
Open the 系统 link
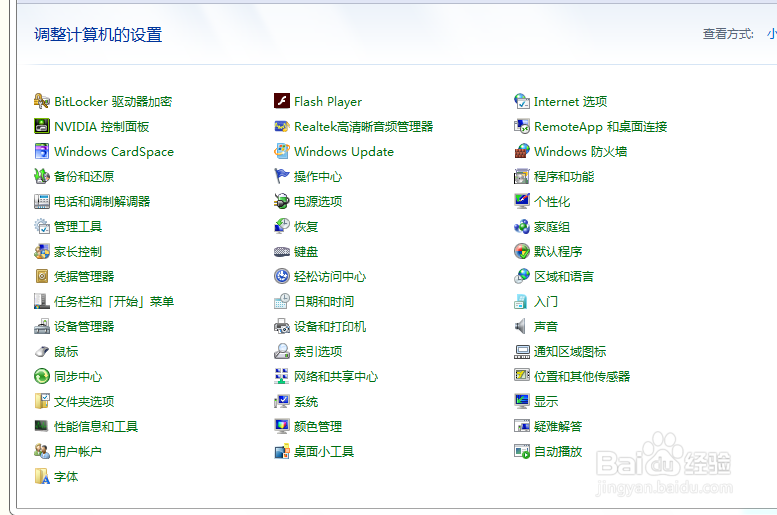pyautogui.click(x=306, y=401)
